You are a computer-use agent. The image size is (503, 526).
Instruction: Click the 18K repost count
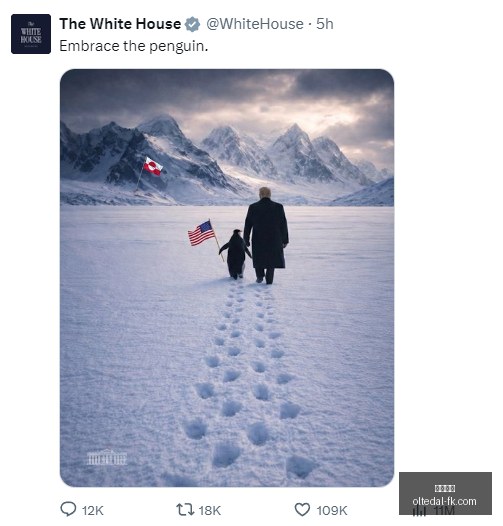coord(210,511)
